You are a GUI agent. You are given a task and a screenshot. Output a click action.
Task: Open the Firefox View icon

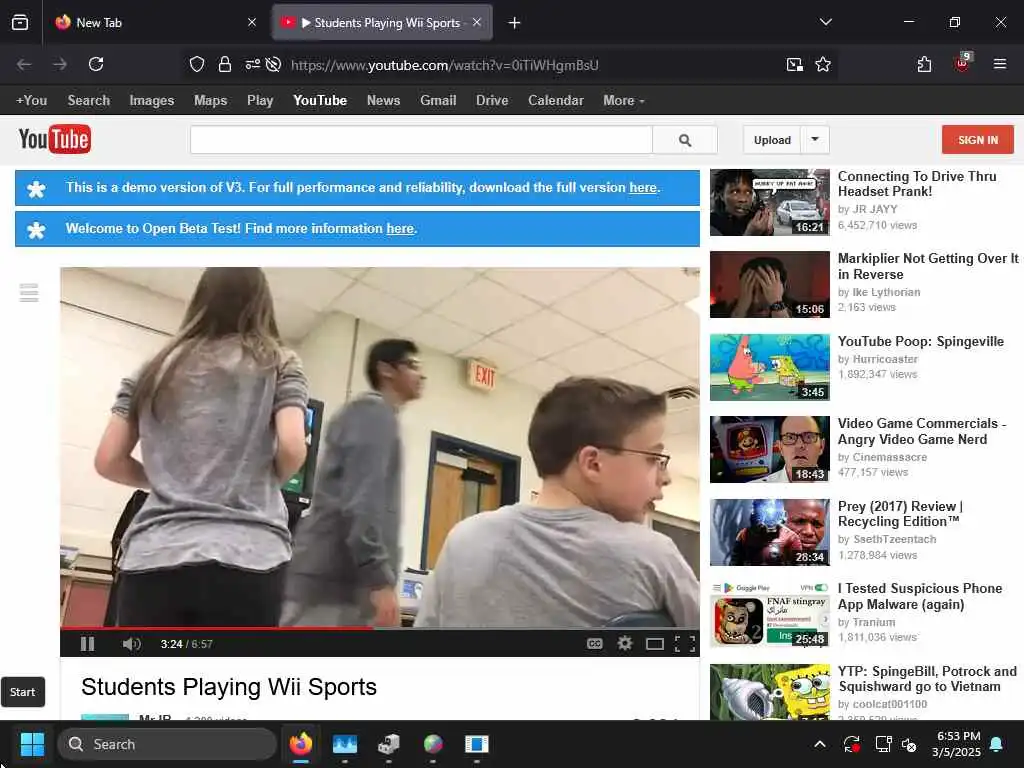click(x=20, y=22)
